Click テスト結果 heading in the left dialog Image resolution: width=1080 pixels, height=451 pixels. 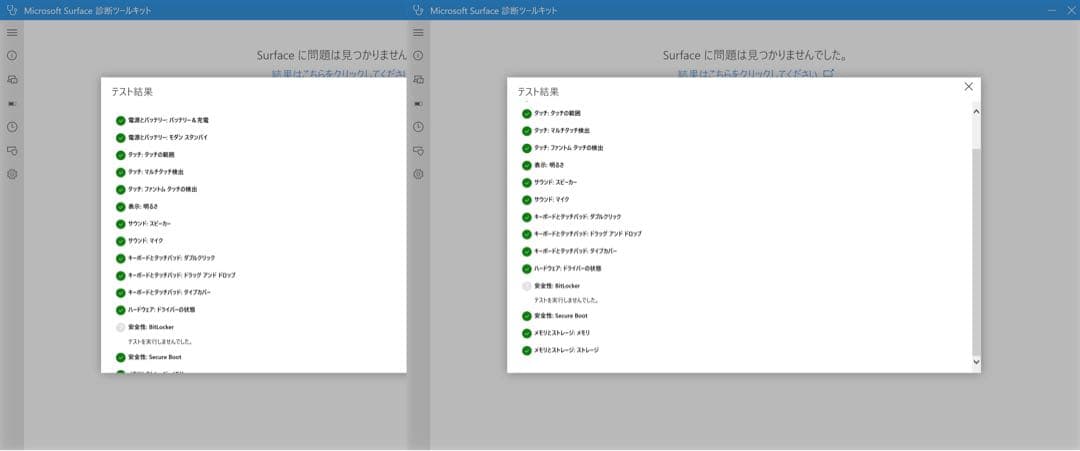coord(132,92)
